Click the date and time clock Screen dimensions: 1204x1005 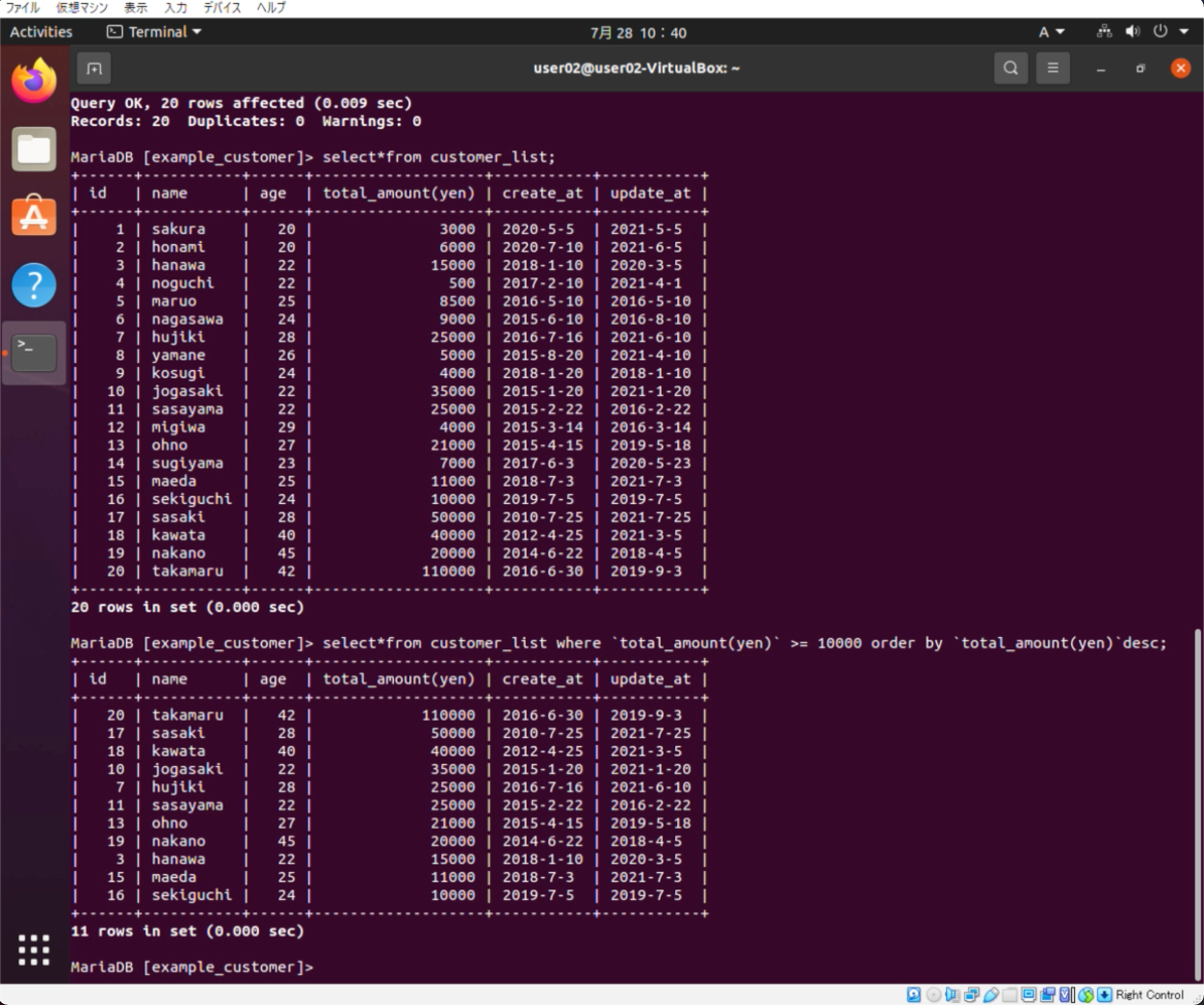pos(638,33)
